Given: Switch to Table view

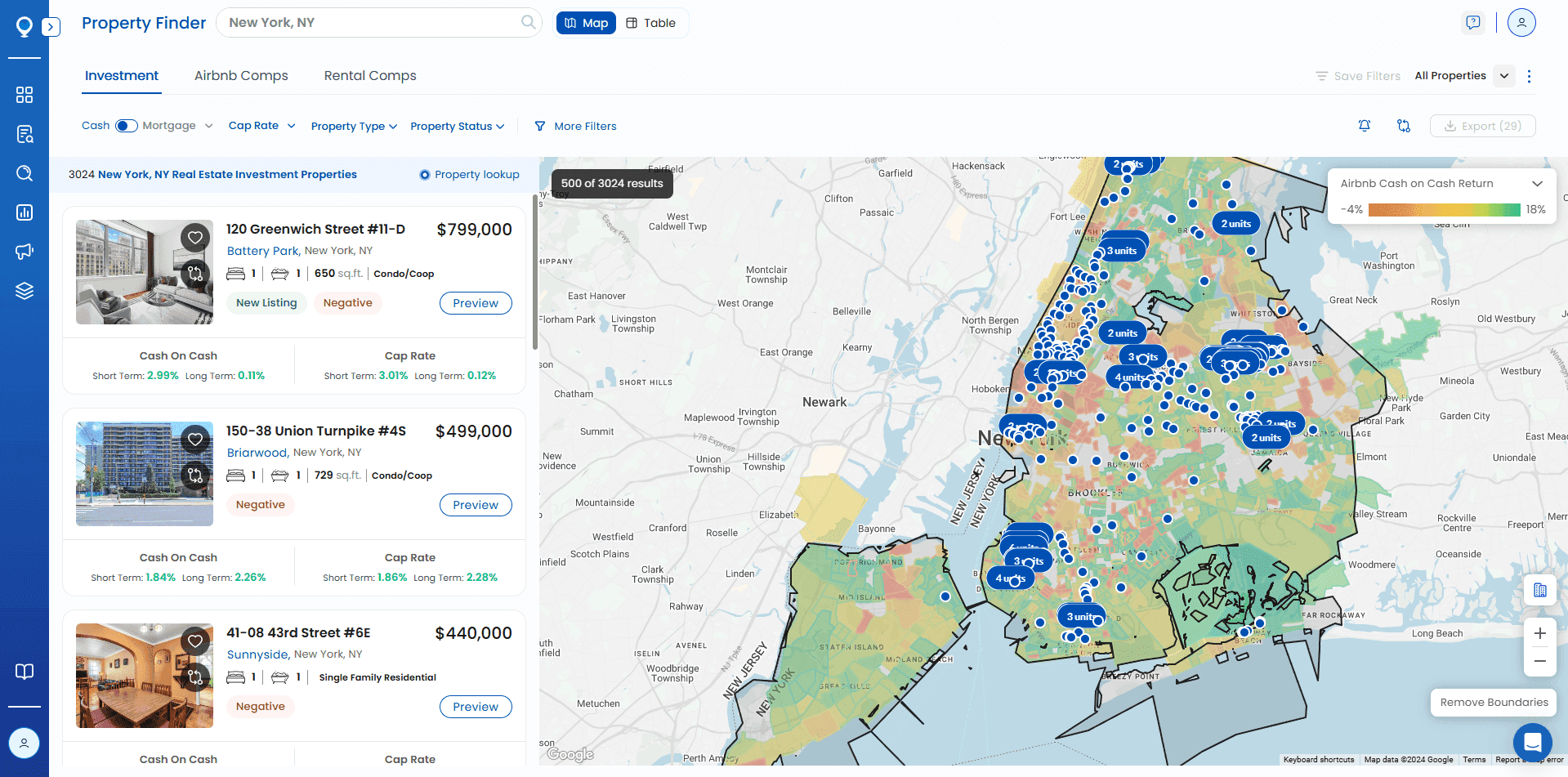Looking at the screenshot, I should 651,23.
